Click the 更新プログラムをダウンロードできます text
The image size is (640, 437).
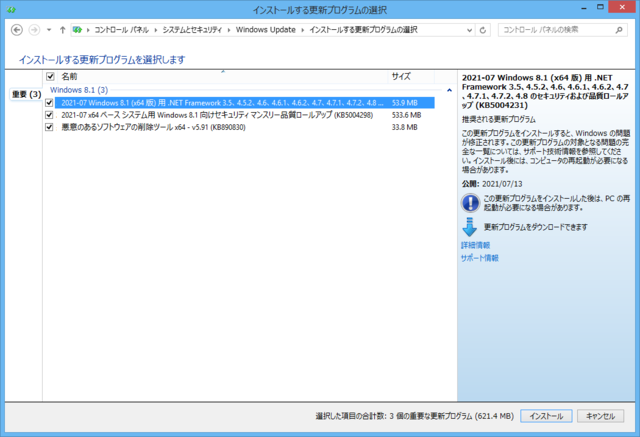(x=536, y=227)
